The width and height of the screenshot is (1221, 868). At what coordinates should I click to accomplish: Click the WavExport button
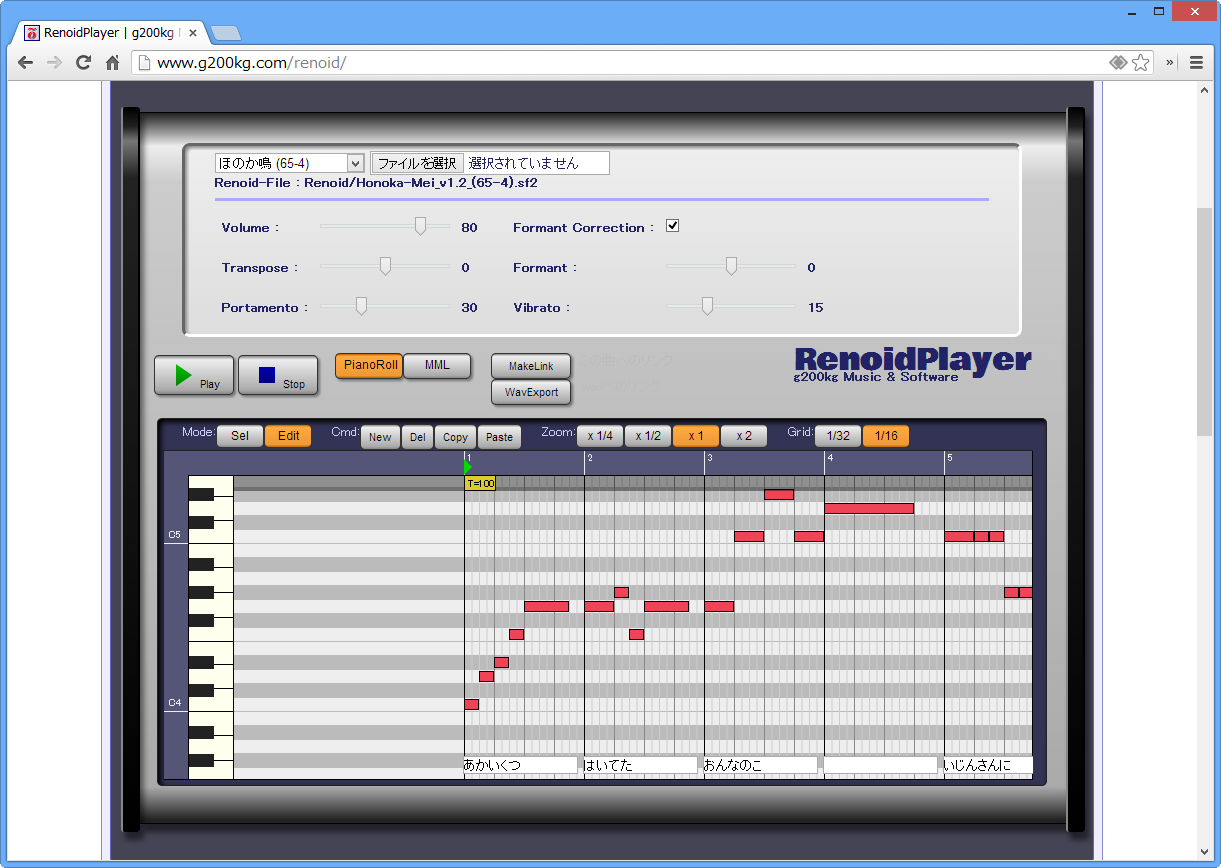[x=531, y=392]
